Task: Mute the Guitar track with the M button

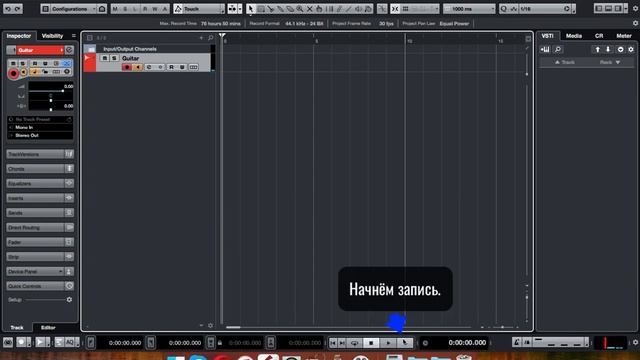Action: tap(104, 58)
